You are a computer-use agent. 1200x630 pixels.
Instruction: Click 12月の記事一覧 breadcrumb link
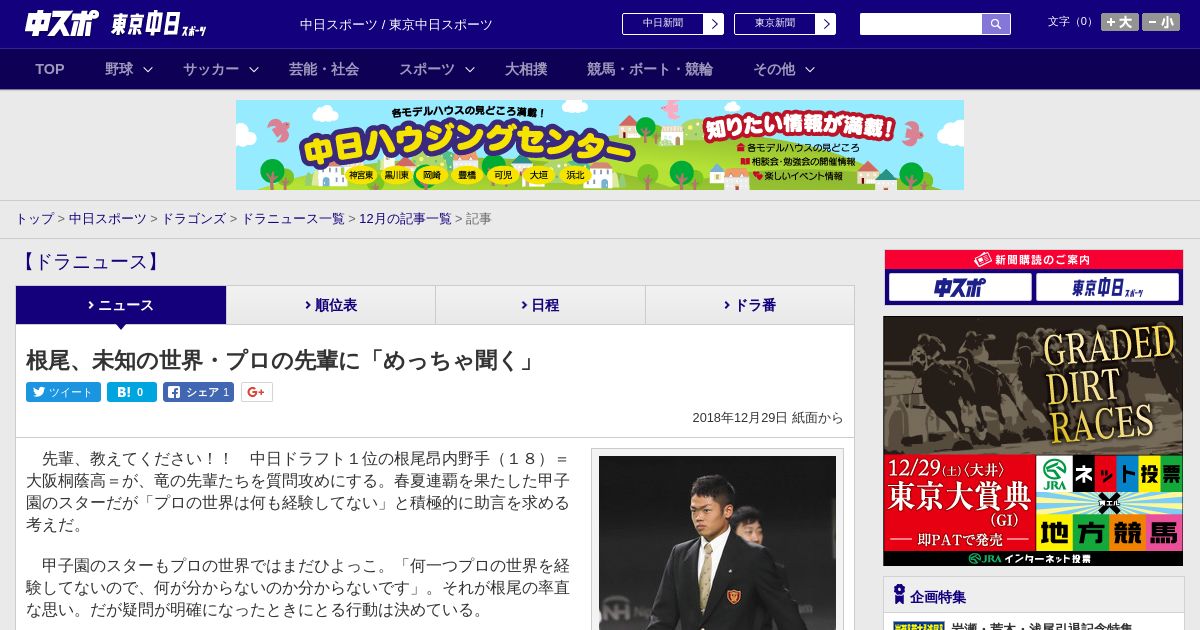(405, 218)
